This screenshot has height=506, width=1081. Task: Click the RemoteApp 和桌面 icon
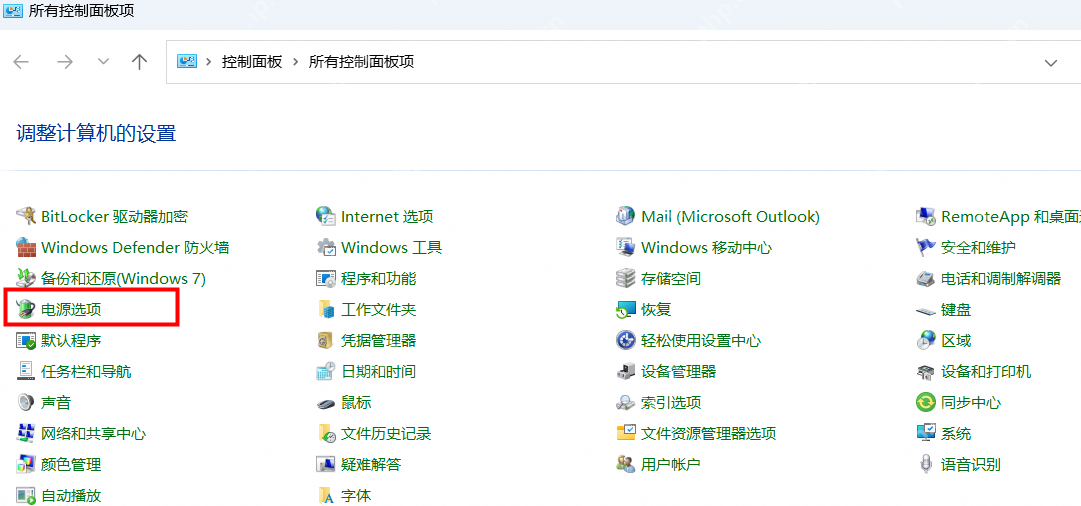click(x=925, y=216)
